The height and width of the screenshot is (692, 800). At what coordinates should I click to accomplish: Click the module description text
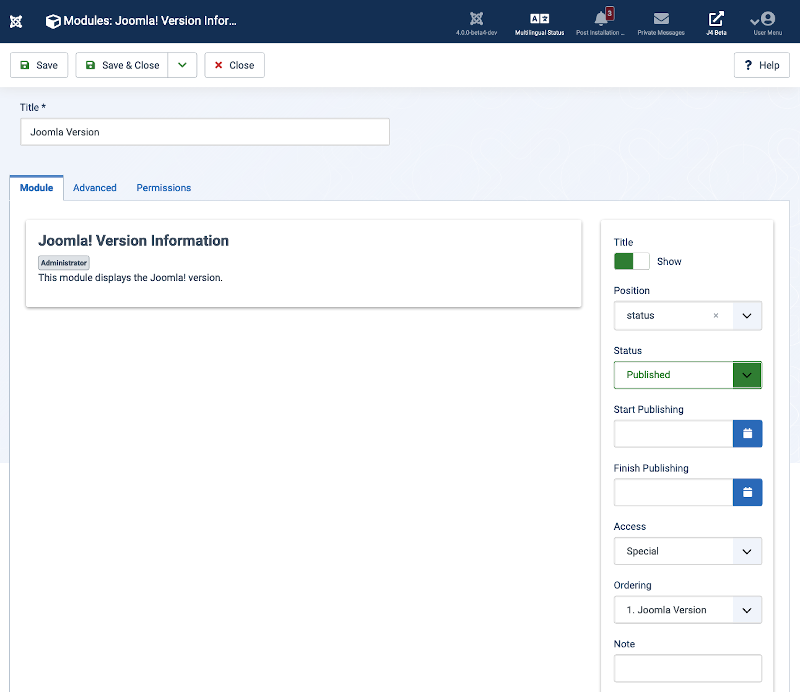131,278
